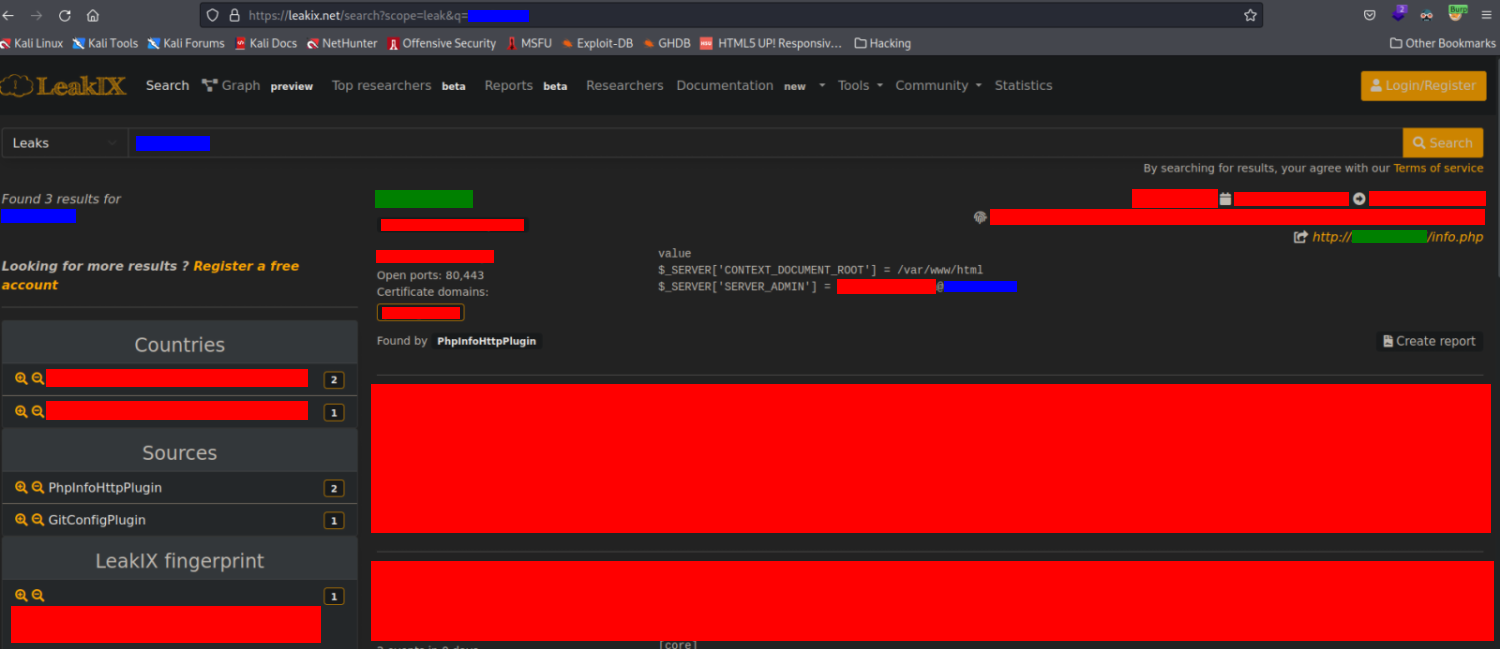Focus the browser URL address bar
Screen dimensions: 1500x649
(730, 15)
